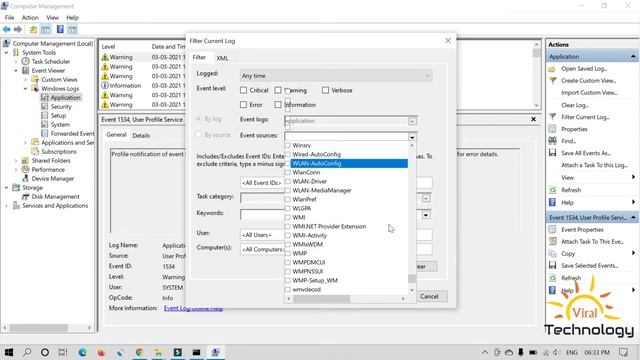Image resolution: width=640 pixels, height=360 pixels.
Task: Check the WlanConn event source
Action: coord(288,172)
